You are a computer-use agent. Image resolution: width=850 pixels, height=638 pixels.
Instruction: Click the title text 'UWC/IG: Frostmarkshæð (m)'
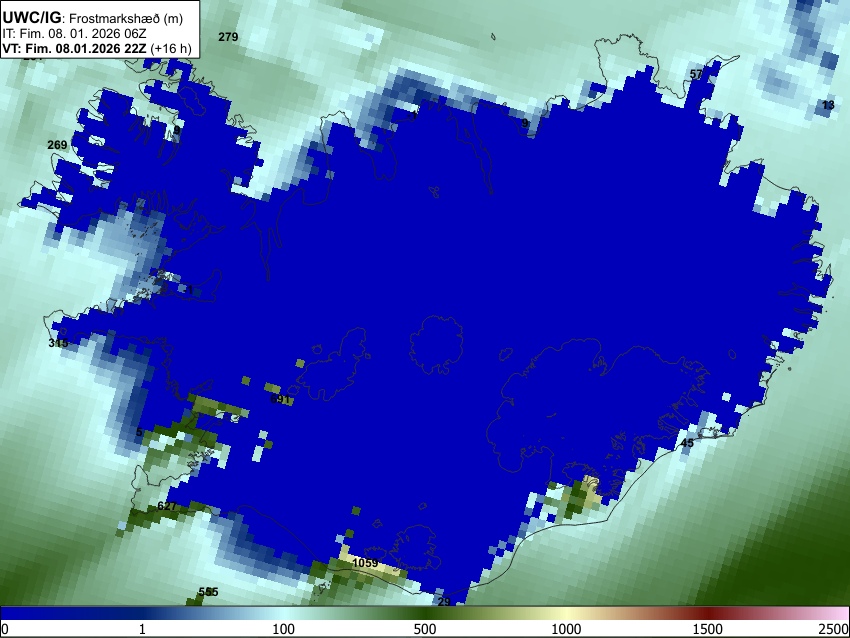pyautogui.click(x=93, y=18)
